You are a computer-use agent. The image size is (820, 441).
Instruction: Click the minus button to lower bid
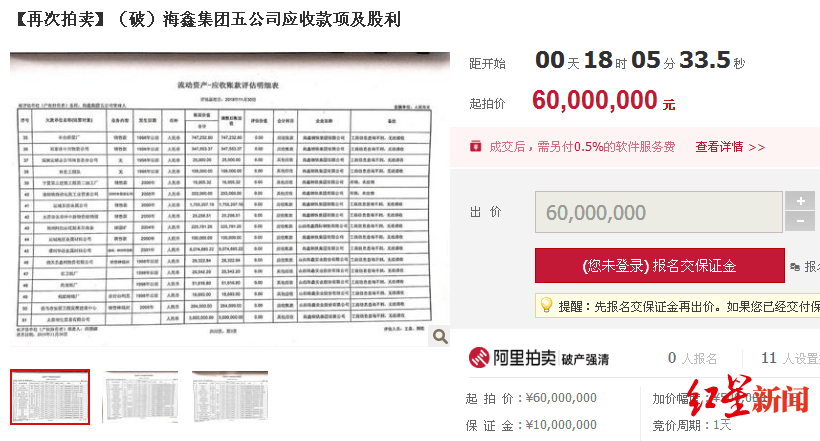click(x=800, y=221)
